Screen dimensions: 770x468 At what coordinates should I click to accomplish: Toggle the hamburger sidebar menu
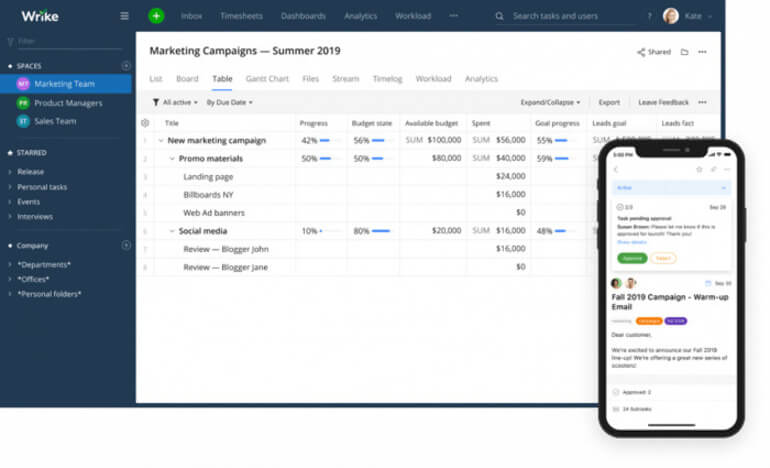tap(124, 16)
